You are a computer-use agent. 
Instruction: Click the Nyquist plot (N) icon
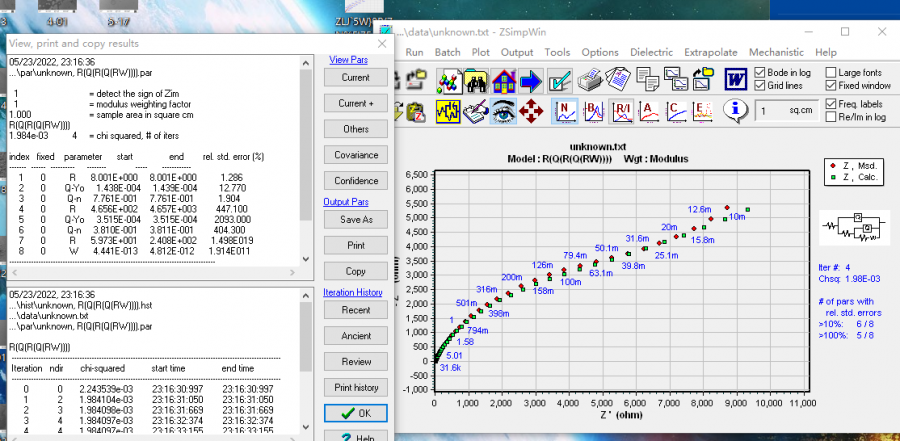(566, 110)
